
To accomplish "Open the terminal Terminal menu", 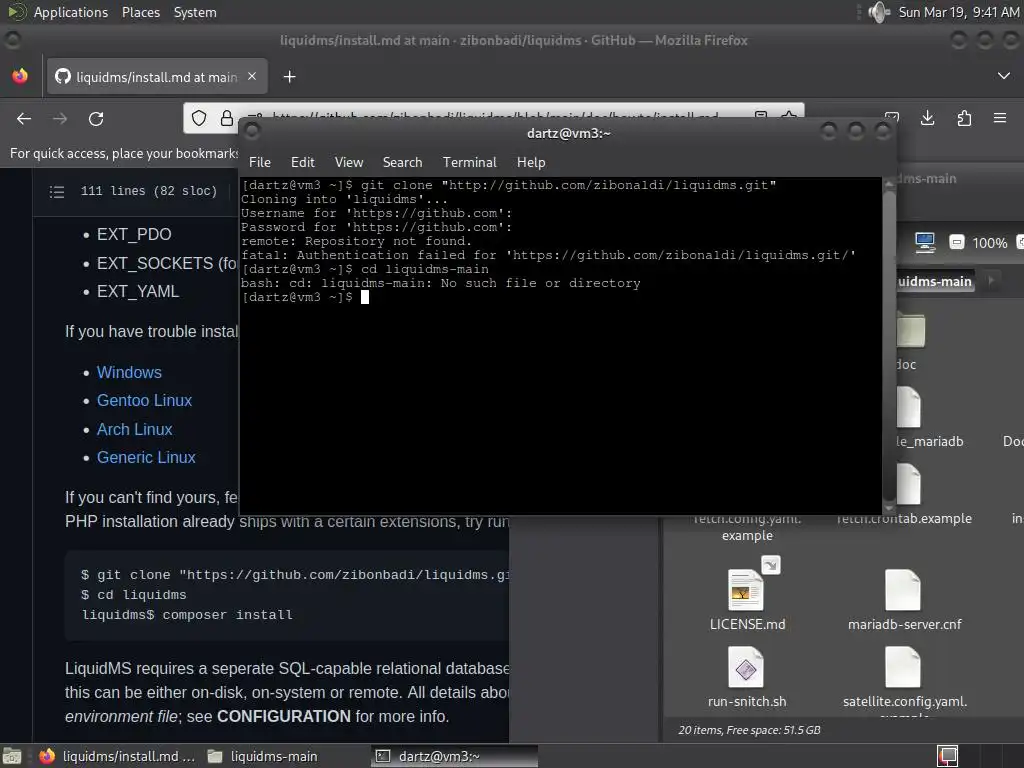I will (470, 162).
